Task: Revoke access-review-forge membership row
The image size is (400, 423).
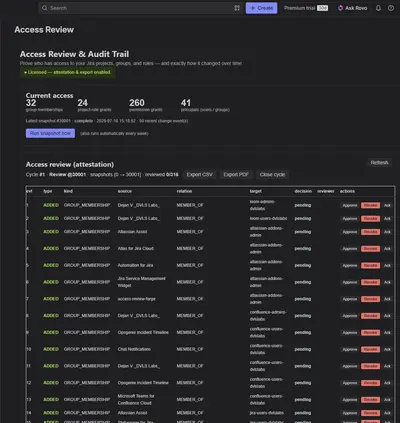Action: click(x=370, y=299)
